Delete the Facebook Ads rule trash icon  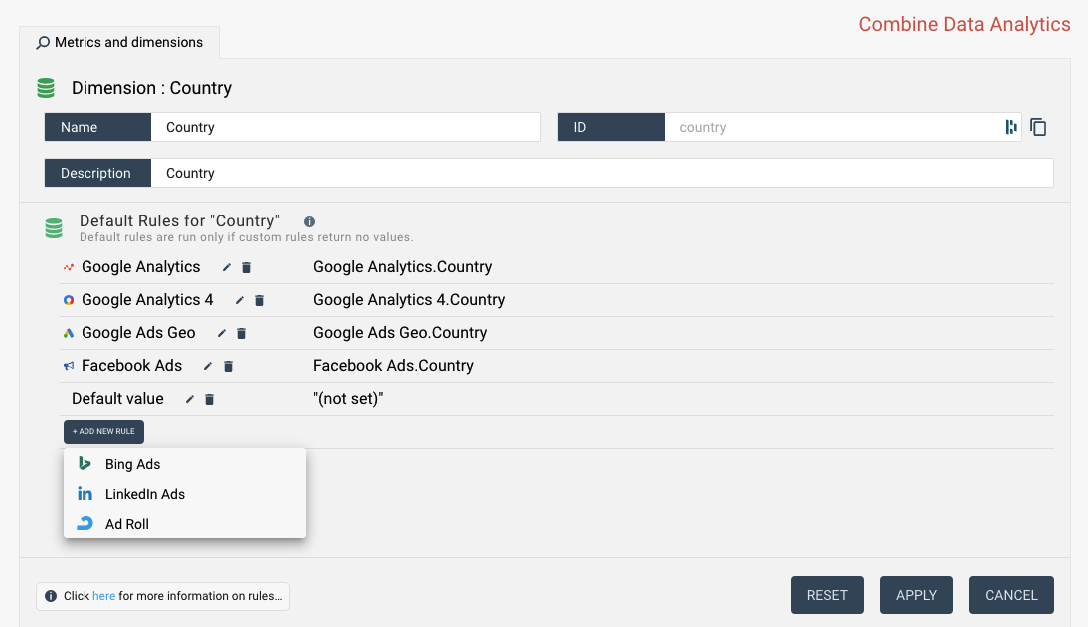point(228,366)
